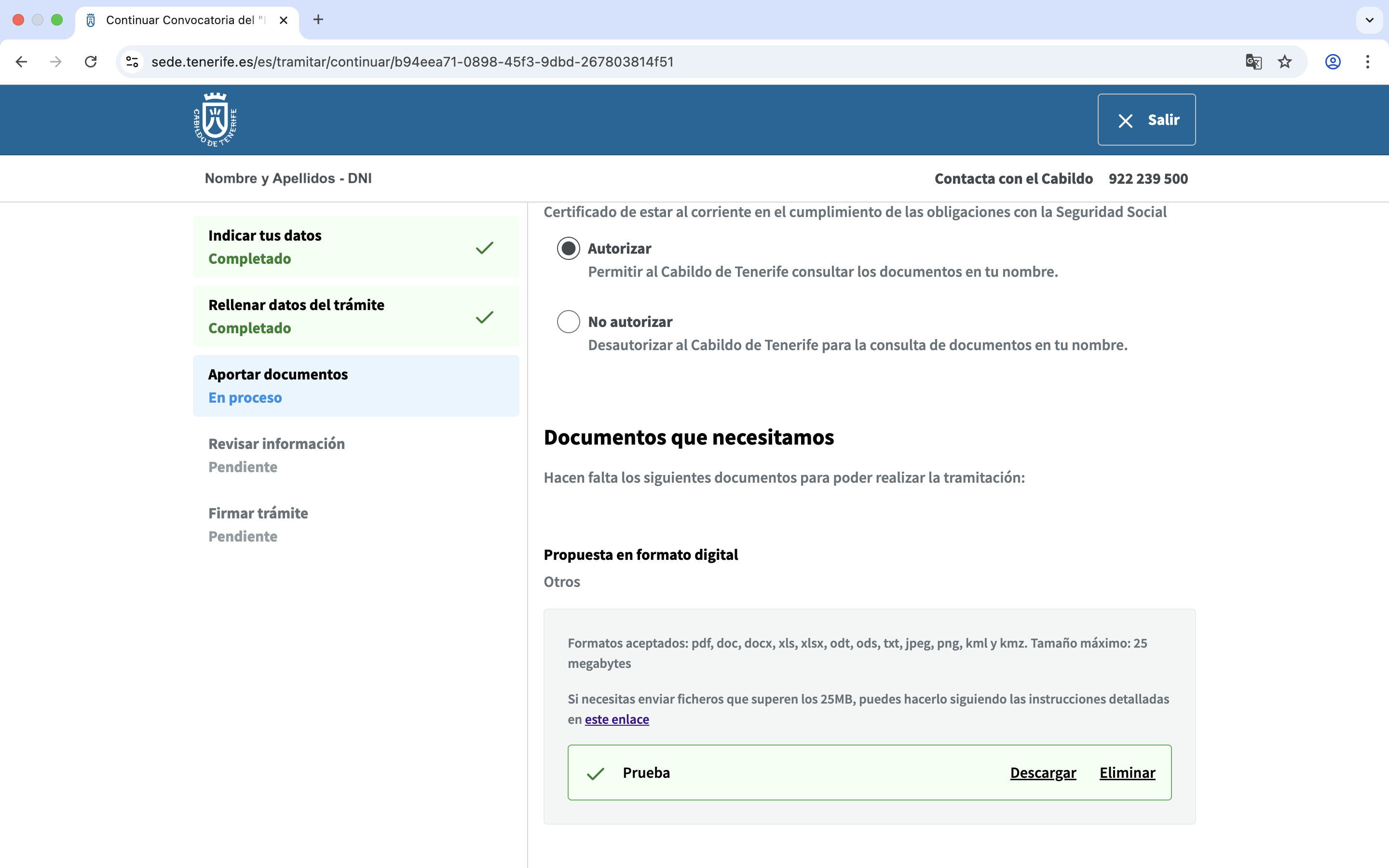1389x868 pixels.
Task: Open the Chrome three-dot menu
Action: pyautogui.click(x=1367, y=62)
